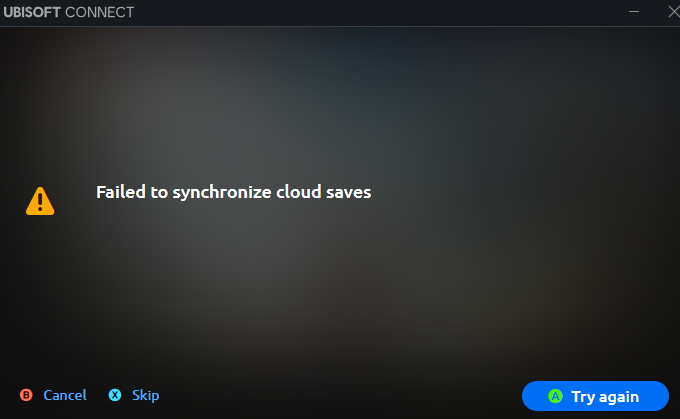The image size is (680, 419).
Task: Minimize the Ubisoft Connect window
Action: coord(634,12)
